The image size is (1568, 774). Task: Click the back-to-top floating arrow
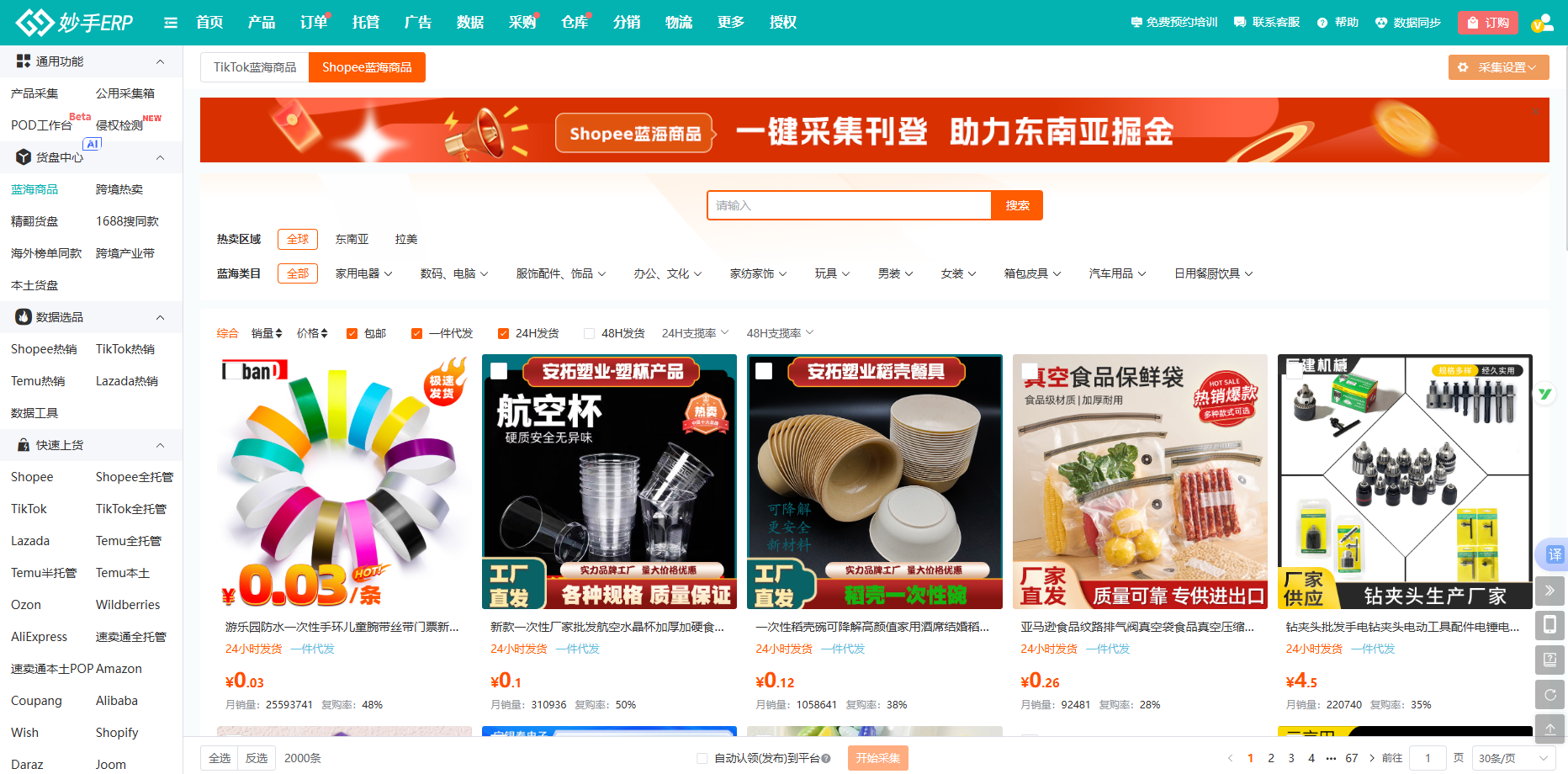(1549, 729)
